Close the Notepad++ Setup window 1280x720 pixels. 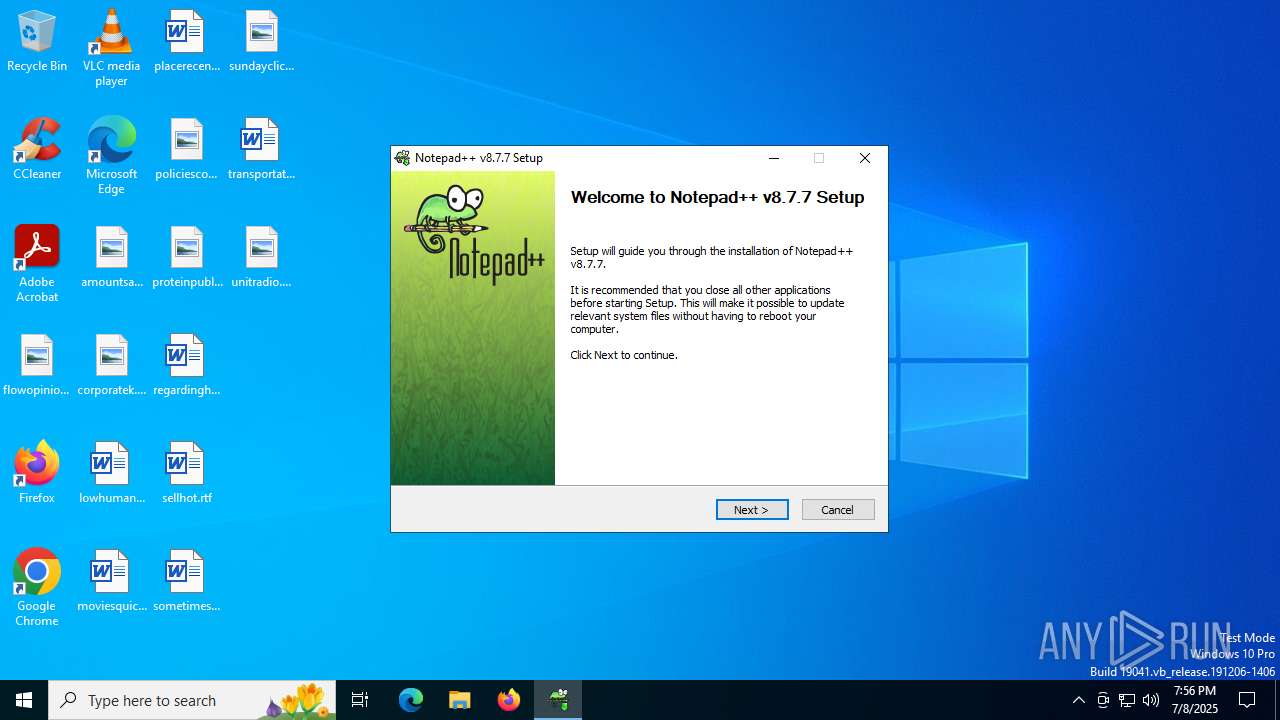(865, 158)
